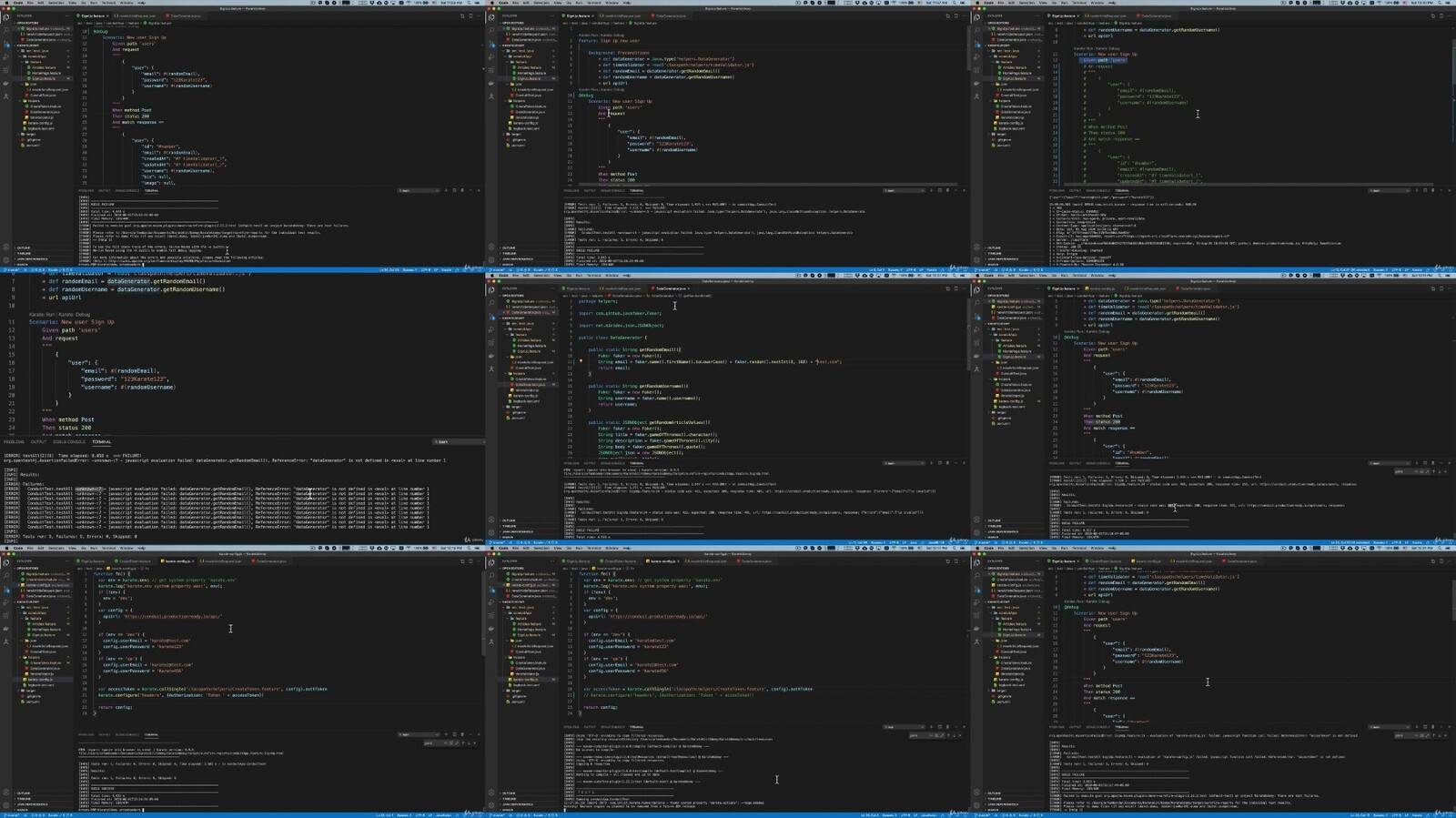
Task: Open Manage gear in DataGenerator.java window
Action: pos(491,532)
